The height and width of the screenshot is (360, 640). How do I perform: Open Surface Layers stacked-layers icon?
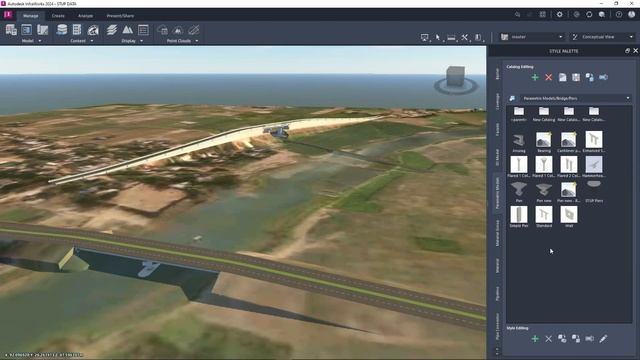(x=112, y=30)
